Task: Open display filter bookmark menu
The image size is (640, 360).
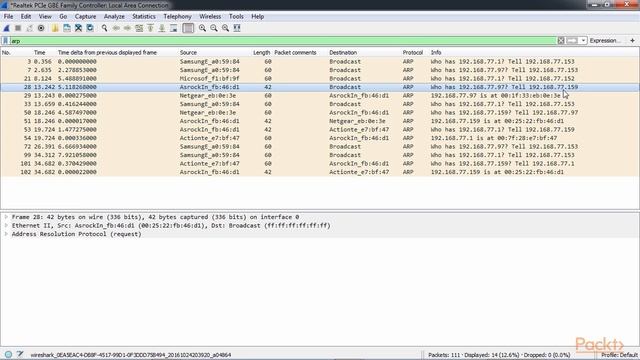Action: [5, 41]
